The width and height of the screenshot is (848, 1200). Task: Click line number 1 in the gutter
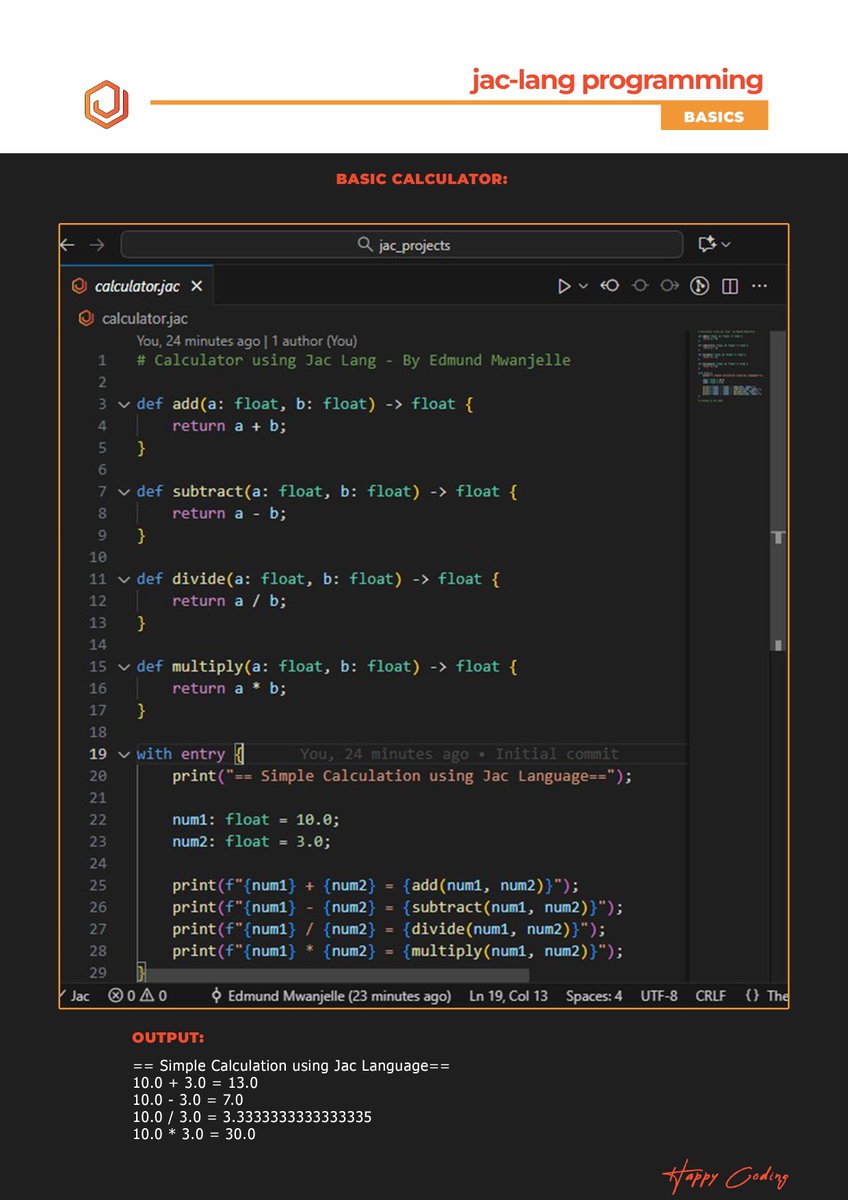click(x=102, y=360)
